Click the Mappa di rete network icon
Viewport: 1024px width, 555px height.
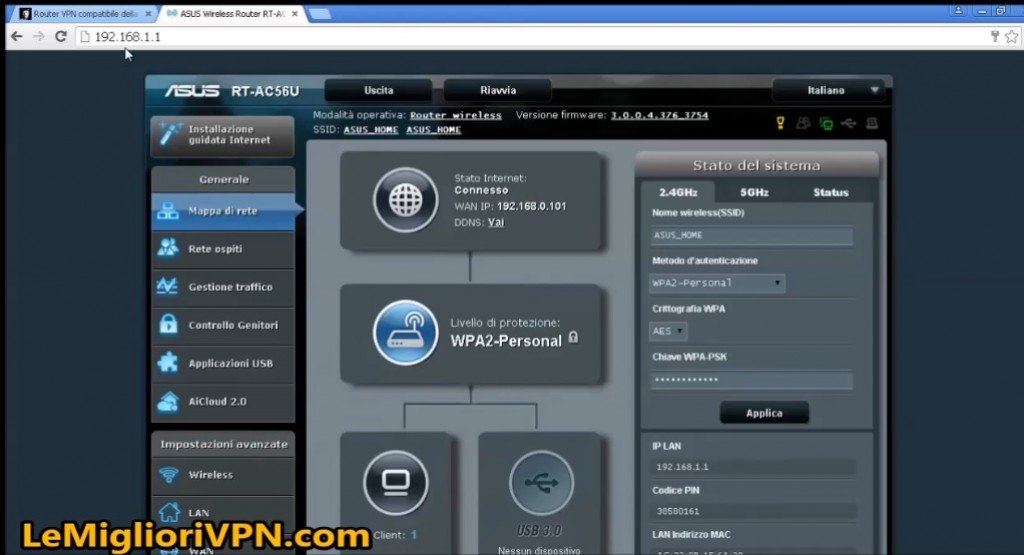[168, 210]
